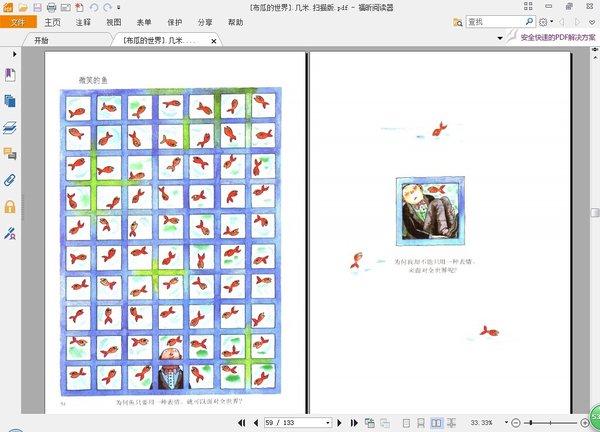Screen dimensions: 600x432
Task: Open the Layers panel
Action: [10, 127]
